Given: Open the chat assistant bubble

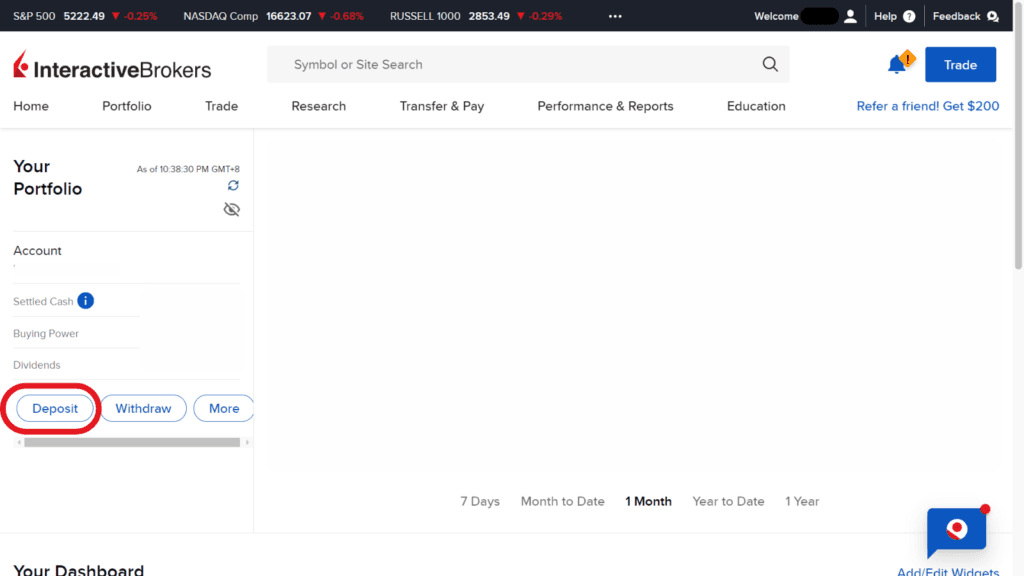Looking at the screenshot, I should [x=956, y=531].
